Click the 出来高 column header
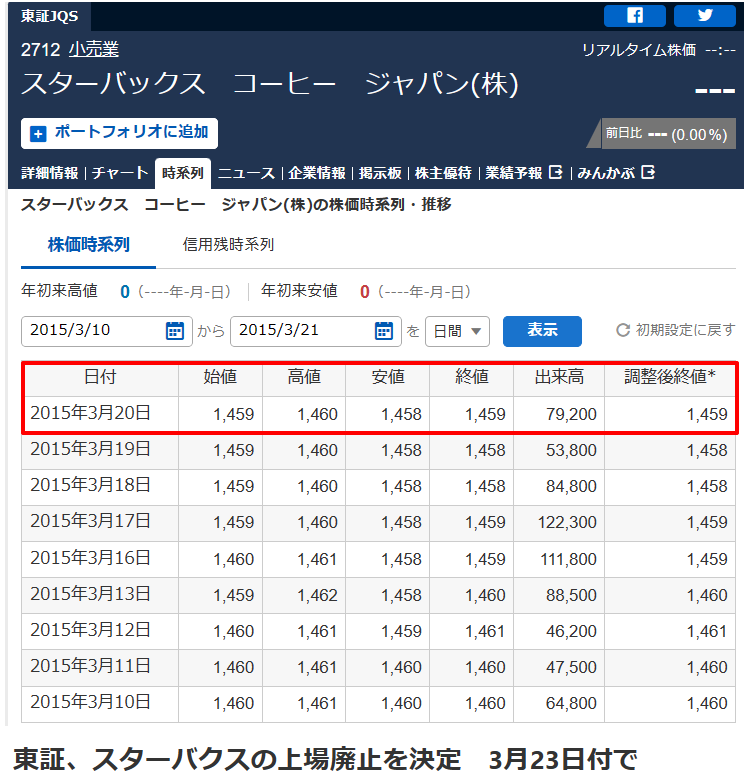Screen dimensions: 747x782 (559, 377)
